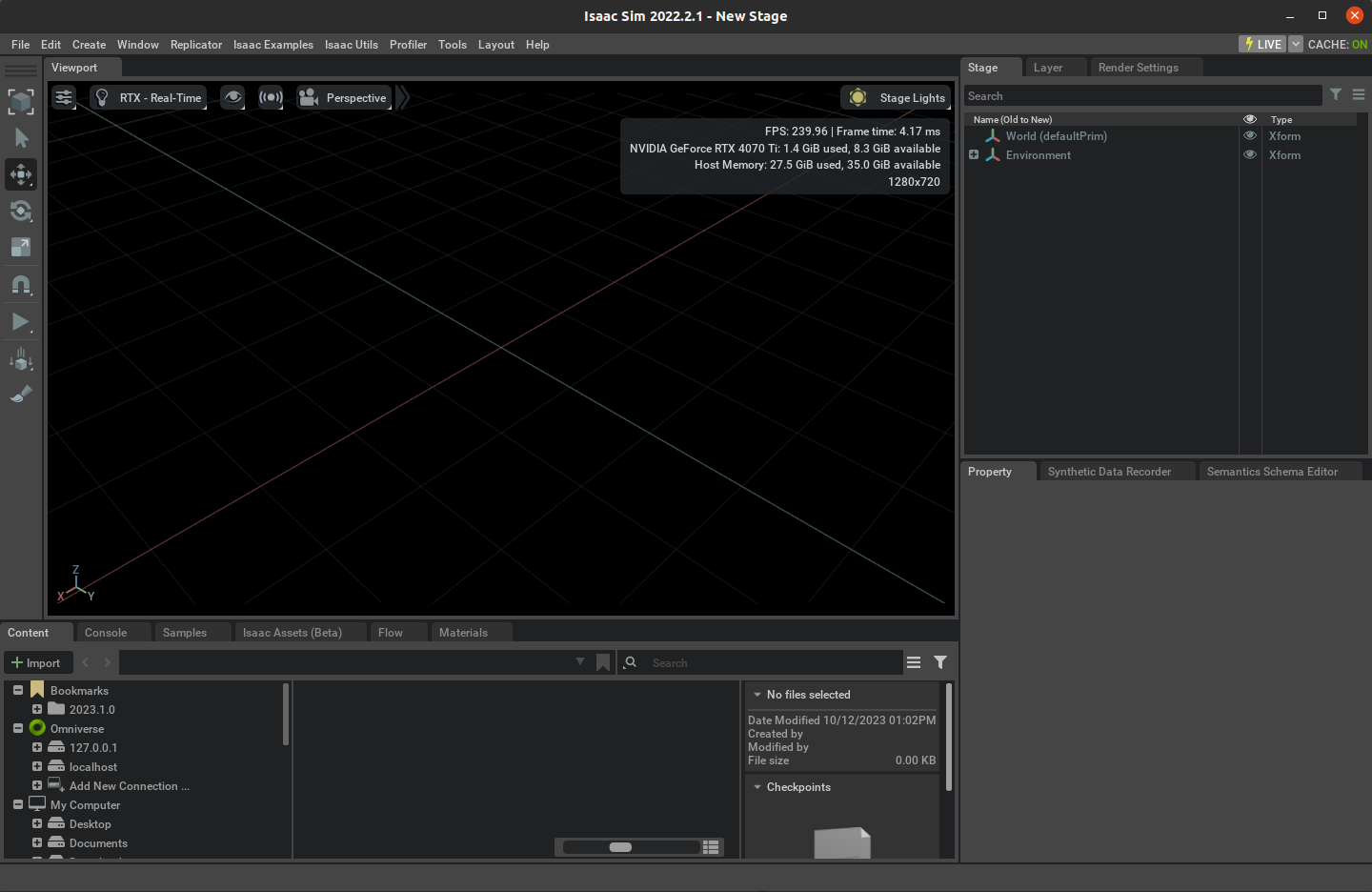Click the Content browser Search field
1372x892 pixels.
(772, 662)
